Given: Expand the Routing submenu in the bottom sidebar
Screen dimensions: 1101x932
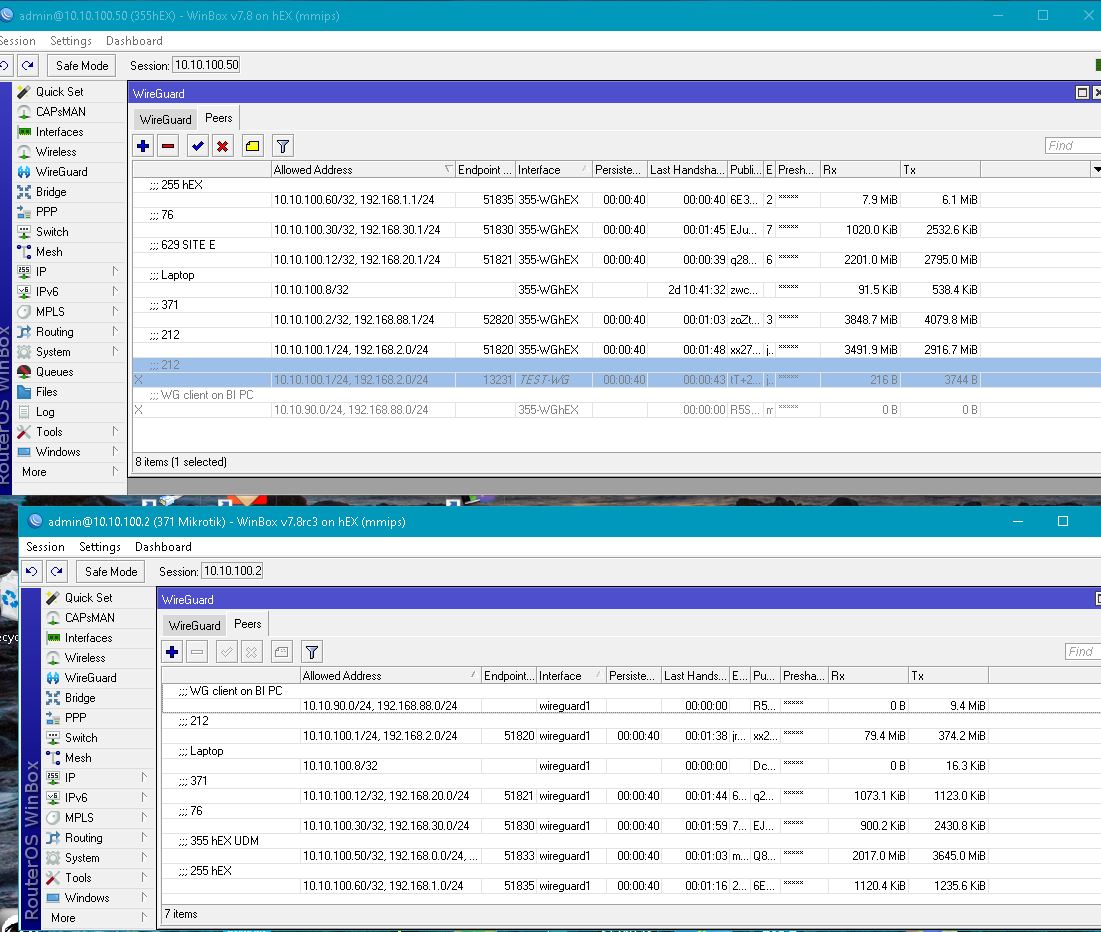Looking at the screenshot, I should (x=97, y=838).
